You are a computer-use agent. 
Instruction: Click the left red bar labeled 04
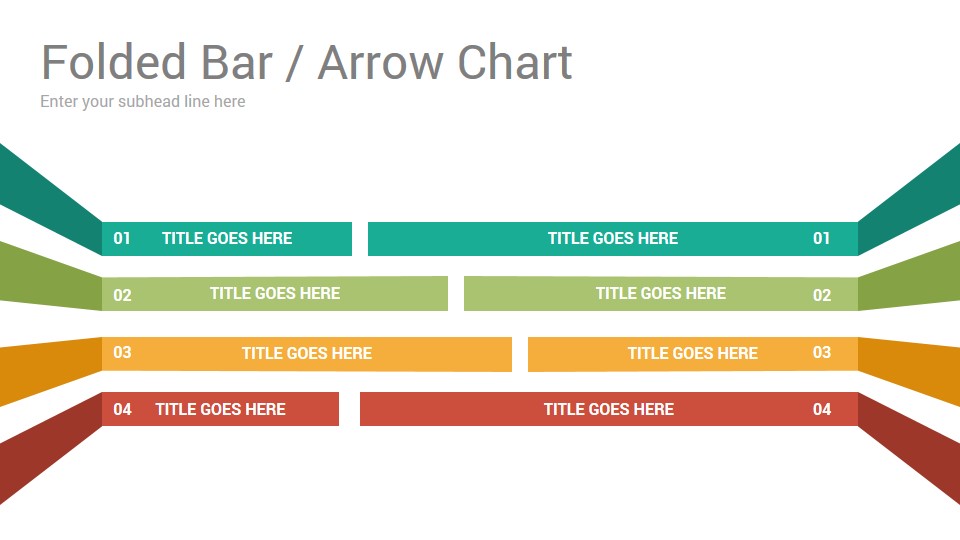[220, 409]
